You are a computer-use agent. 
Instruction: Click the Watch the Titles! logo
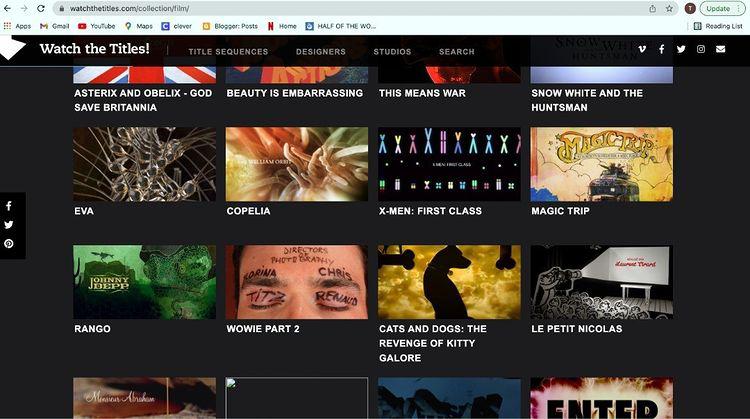[x=94, y=49]
